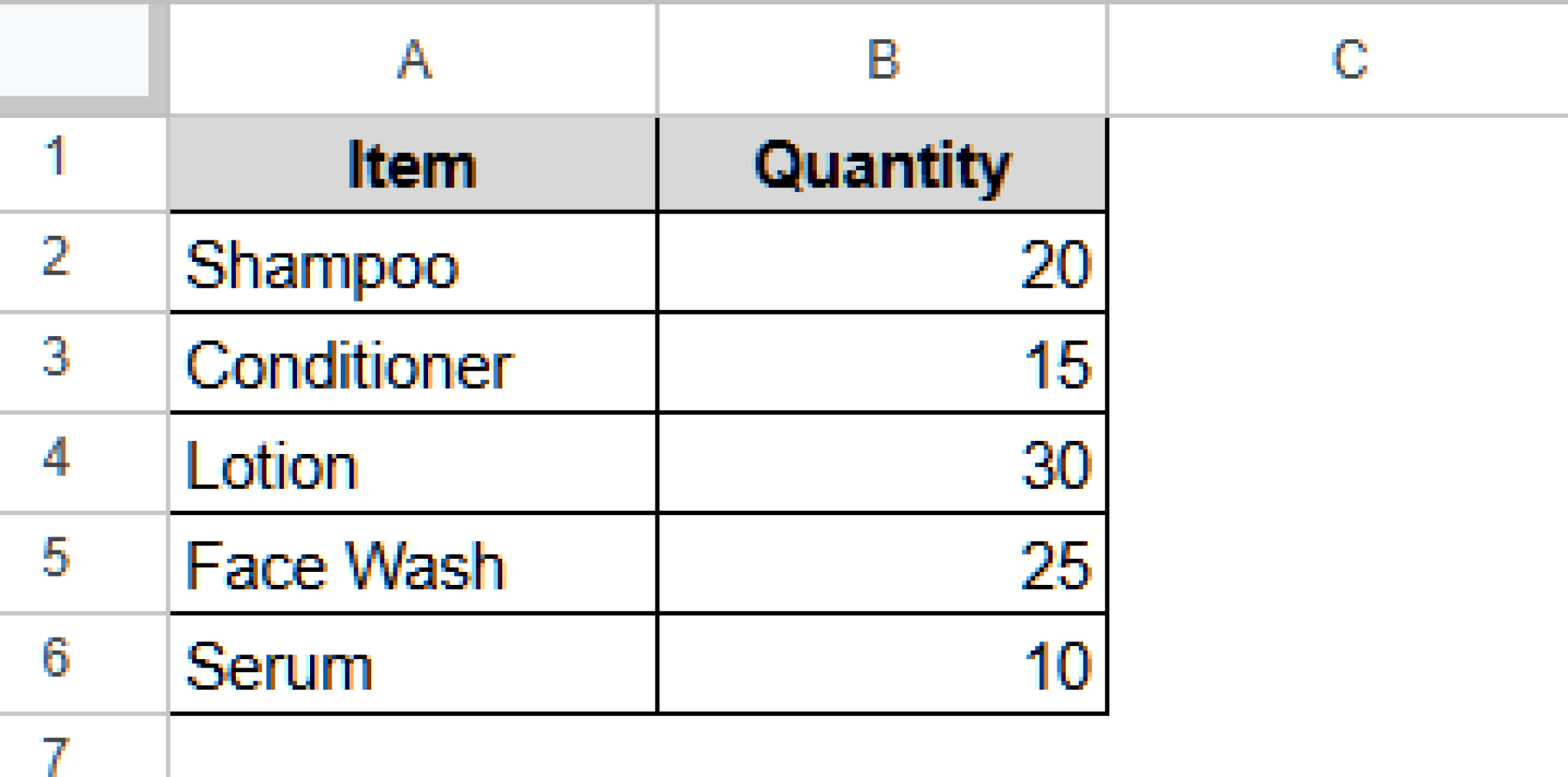Select column B header
Screen dimensions: 1568x777
880,57
